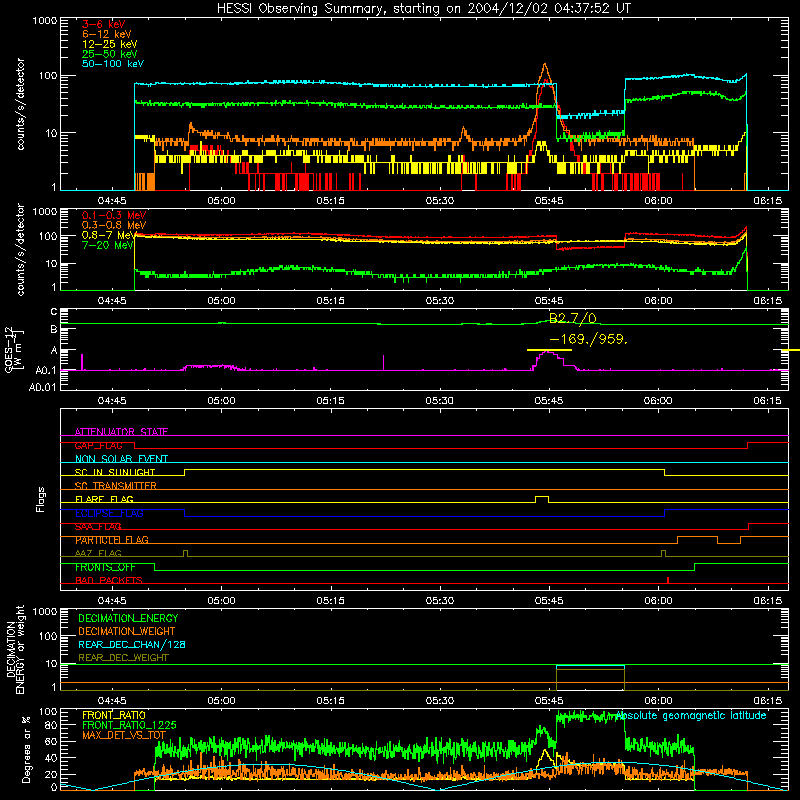Select the green 25-50 keV legend label
800x800 pixels.
110,54
